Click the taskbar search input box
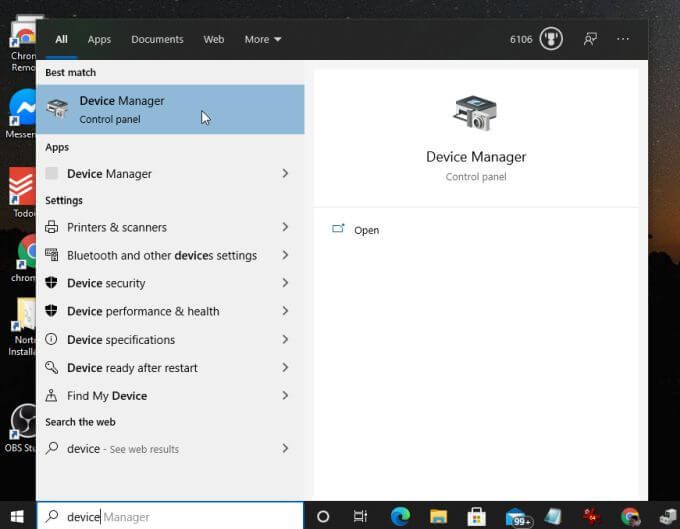Viewport: 680px width, 529px height. pyautogui.click(x=170, y=516)
